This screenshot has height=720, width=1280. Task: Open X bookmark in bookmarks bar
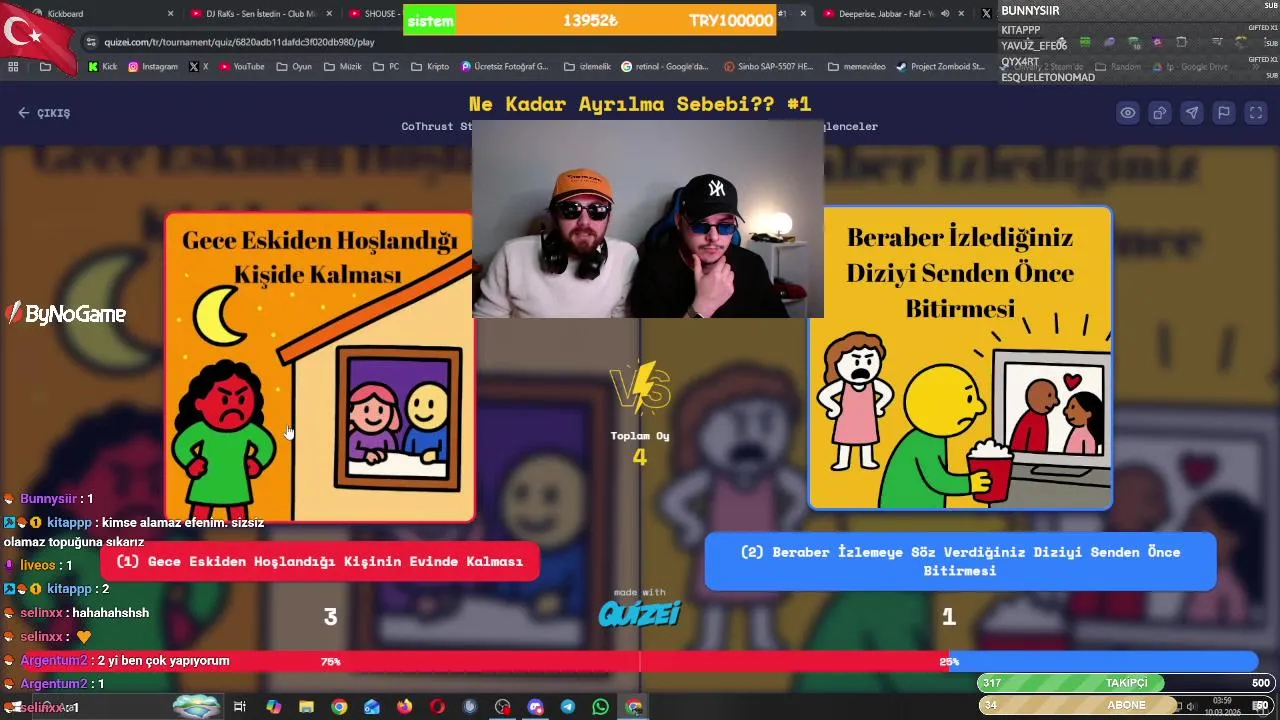[x=198, y=67]
